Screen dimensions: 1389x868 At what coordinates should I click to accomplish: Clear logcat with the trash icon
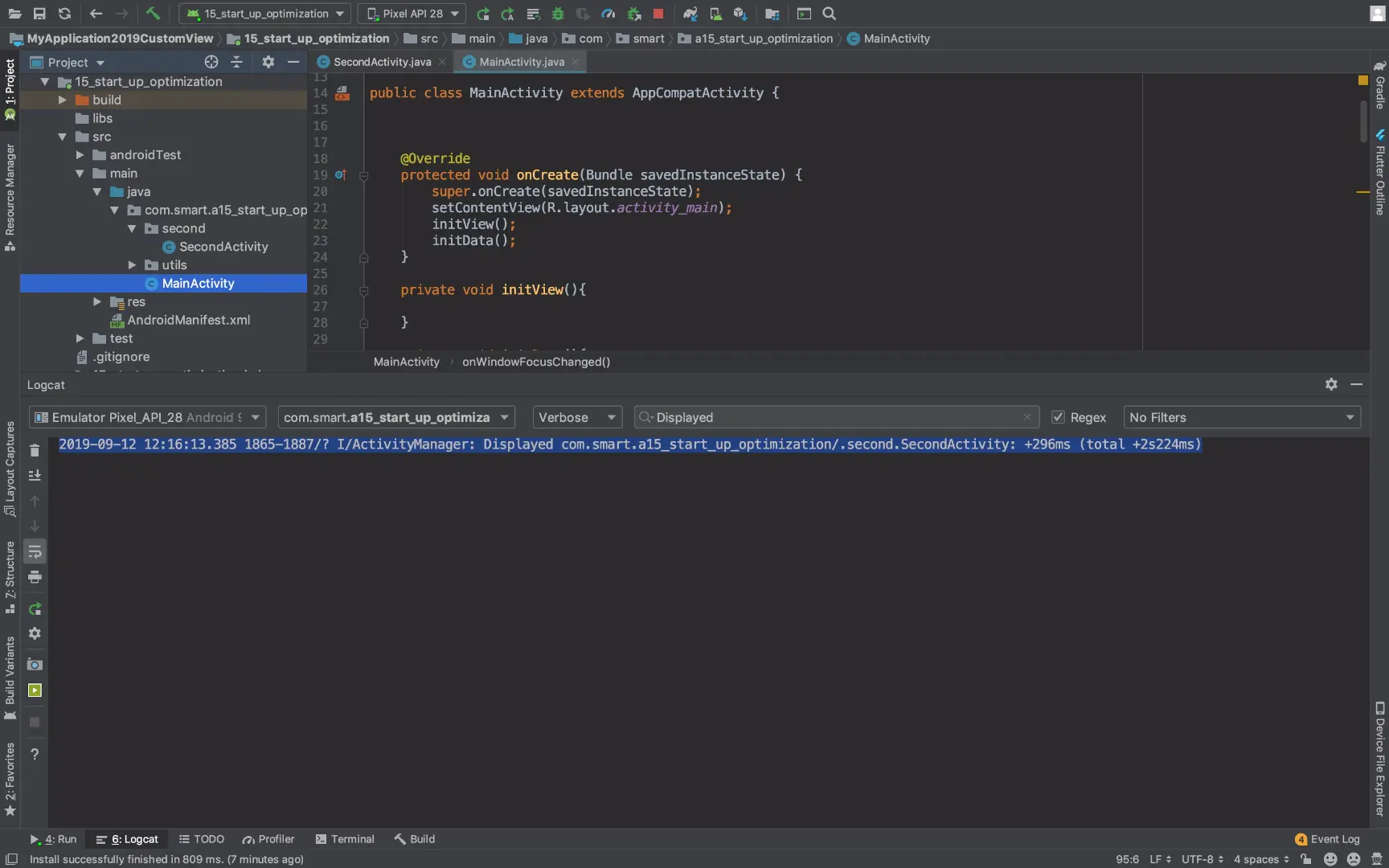point(35,450)
